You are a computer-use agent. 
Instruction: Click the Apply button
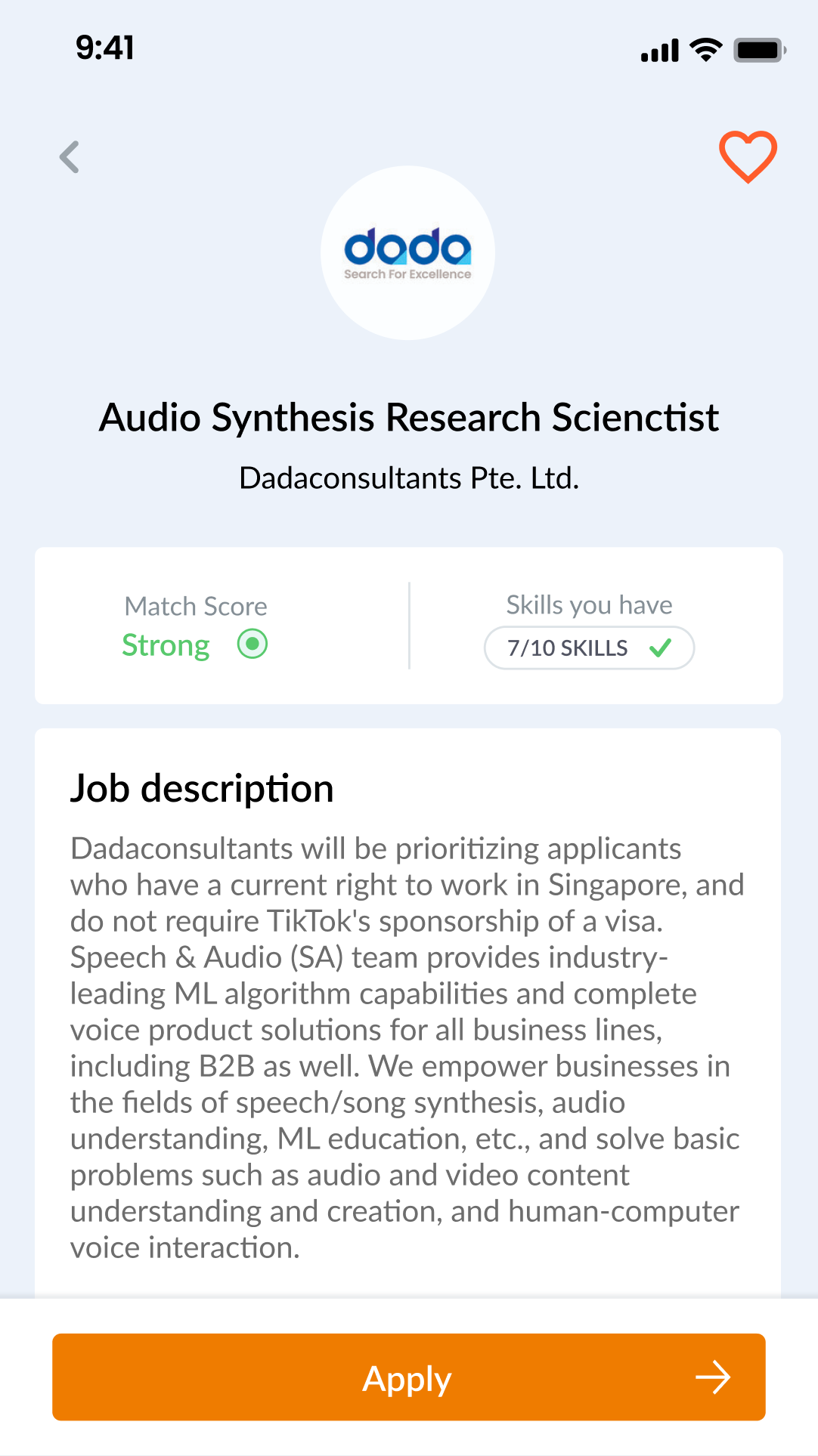408,1377
